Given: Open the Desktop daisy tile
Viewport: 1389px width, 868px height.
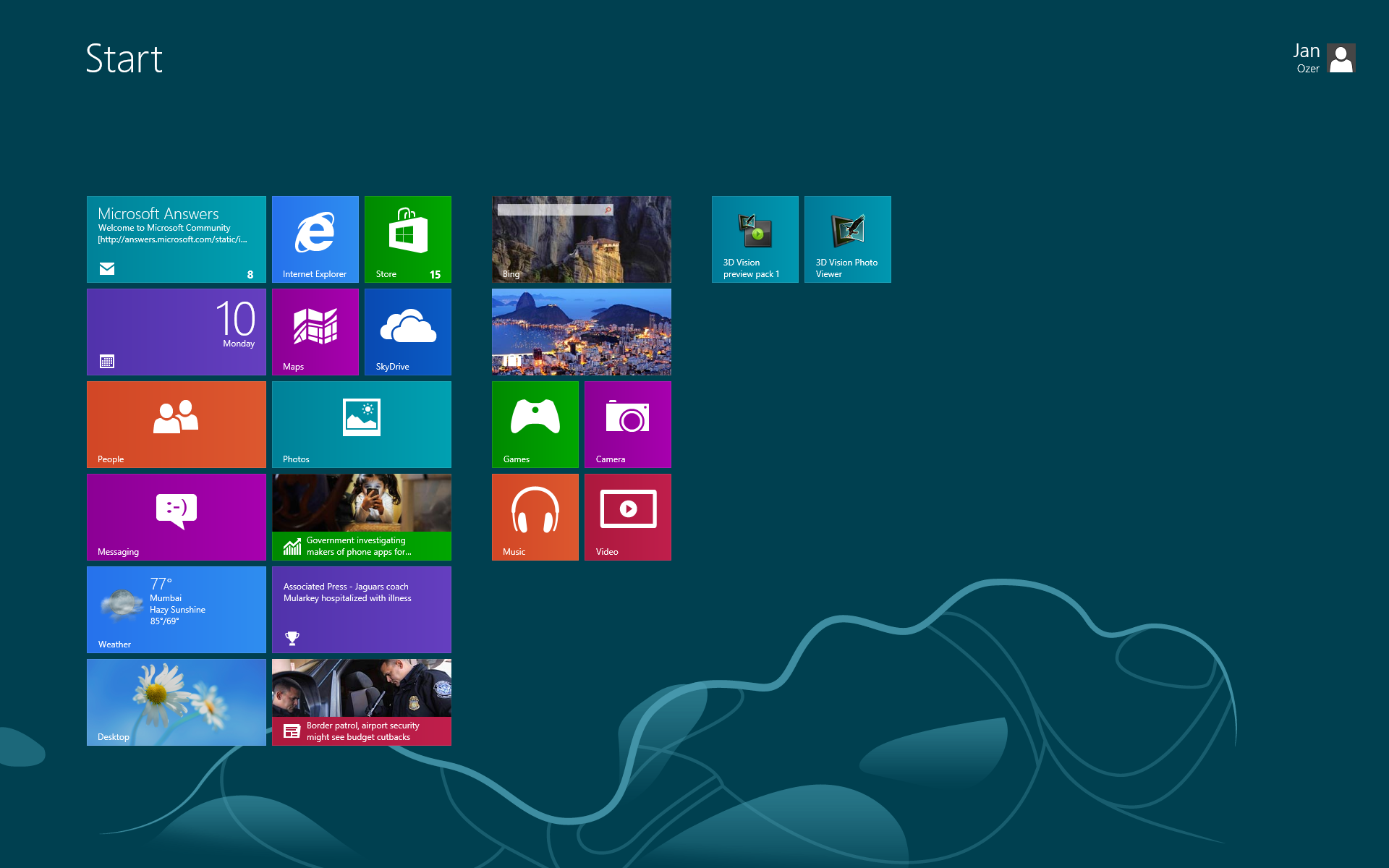Looking at the screenshot, I should [176, 702].
